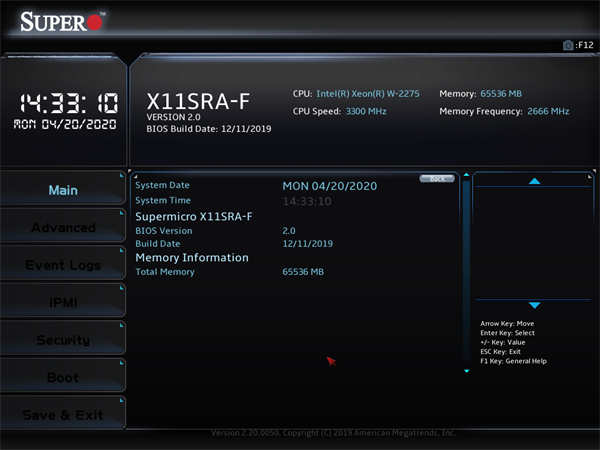Click the Supermicro logo
600x450 pixels.
61,22
